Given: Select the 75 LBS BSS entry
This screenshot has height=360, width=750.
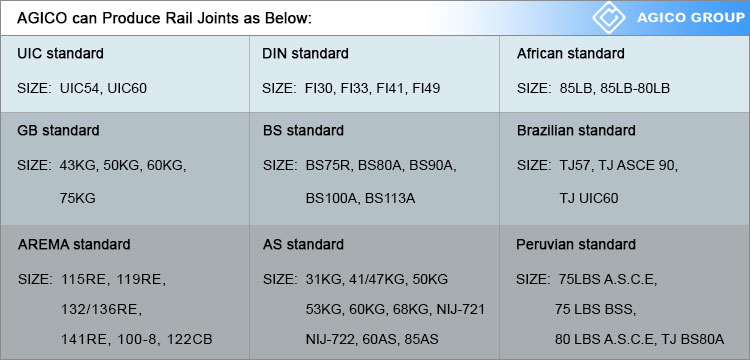Looking at the screenshot, I should coord(596,310).
